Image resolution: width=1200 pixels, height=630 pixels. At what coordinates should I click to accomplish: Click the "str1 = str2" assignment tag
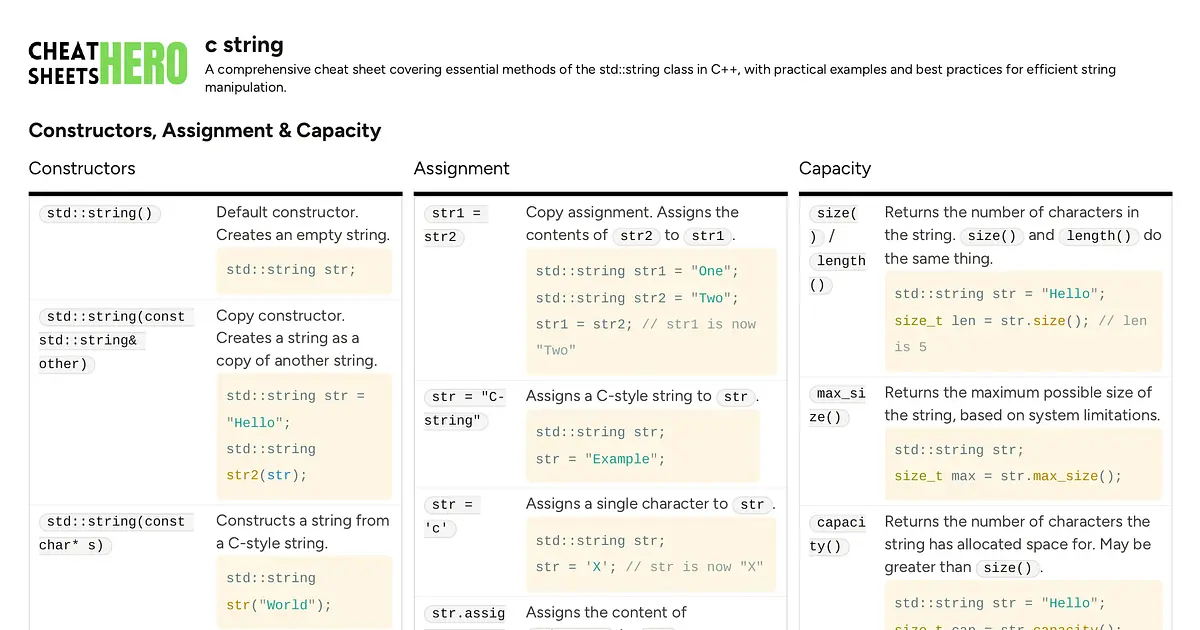click(456, 225)
